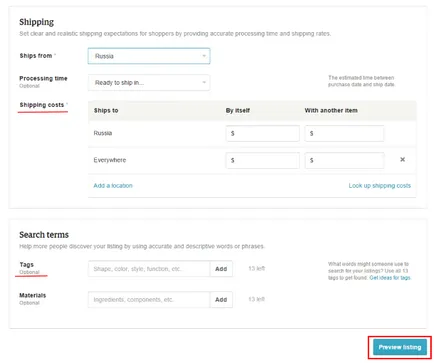Click the 'Everywhere' destination row label
This screenshot has width=434, height=363.
110,160
